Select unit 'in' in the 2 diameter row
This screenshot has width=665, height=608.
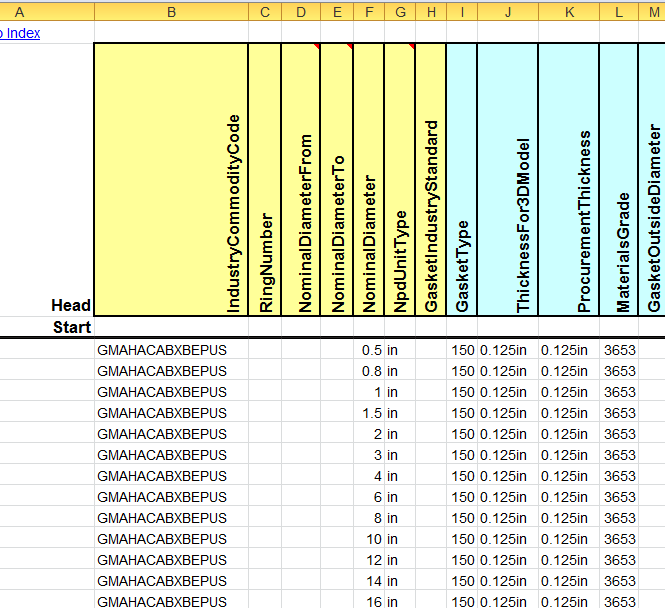pos(400,434)
